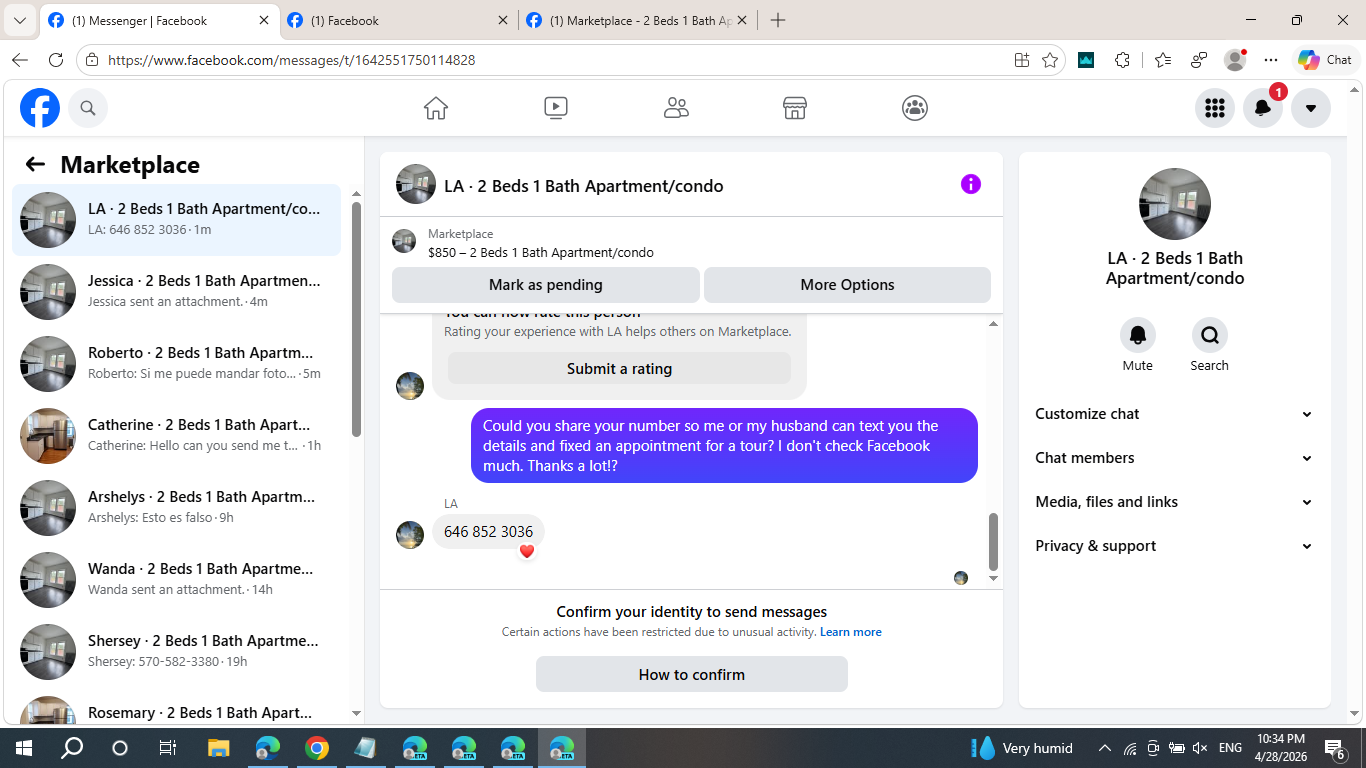The image size is (1366, 768).
Task: Open notifications bell with badge
Action: click(x=1263, y=108)
